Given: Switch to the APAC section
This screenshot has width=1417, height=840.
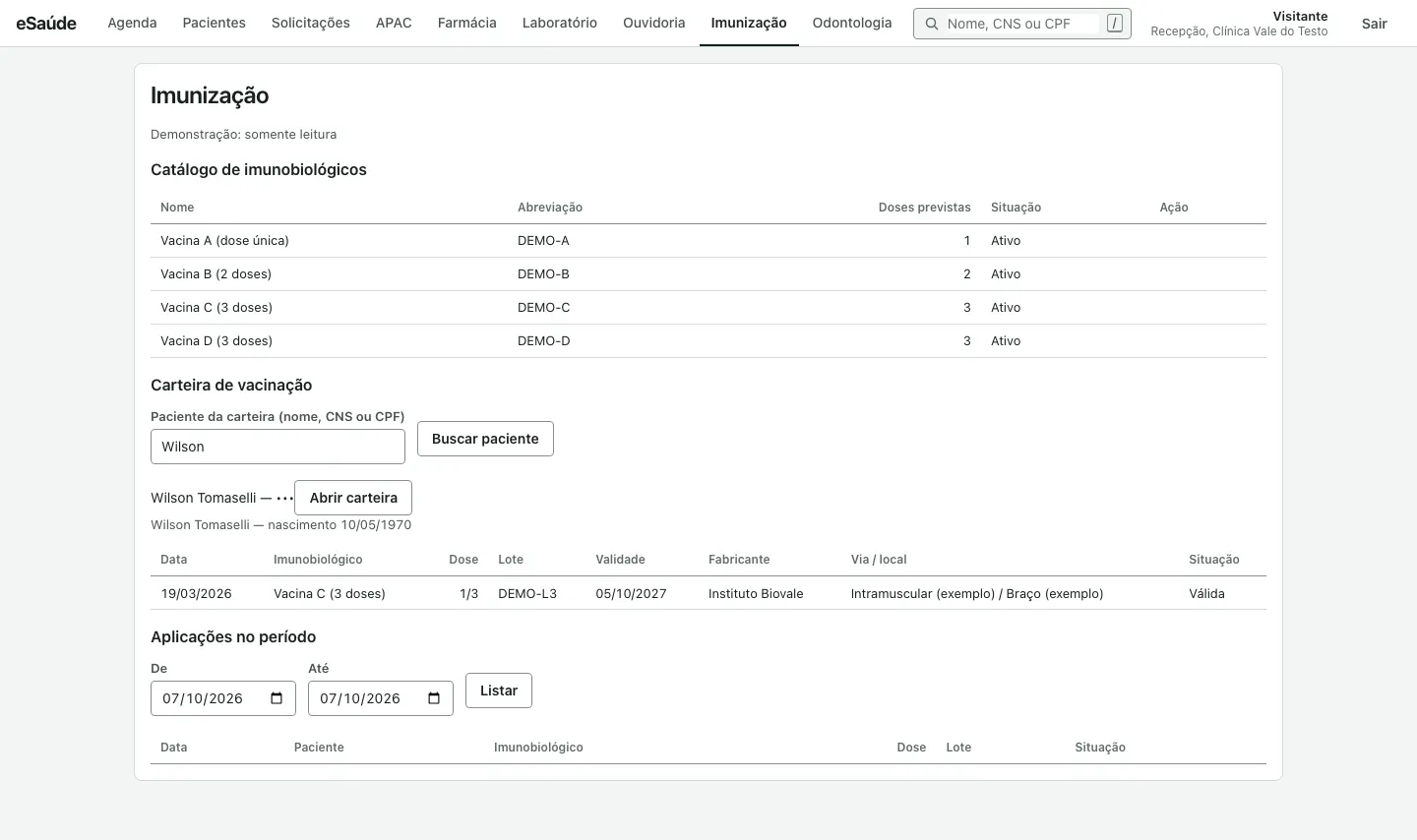Looking at the screenshot, I should (x=394, y=23).
